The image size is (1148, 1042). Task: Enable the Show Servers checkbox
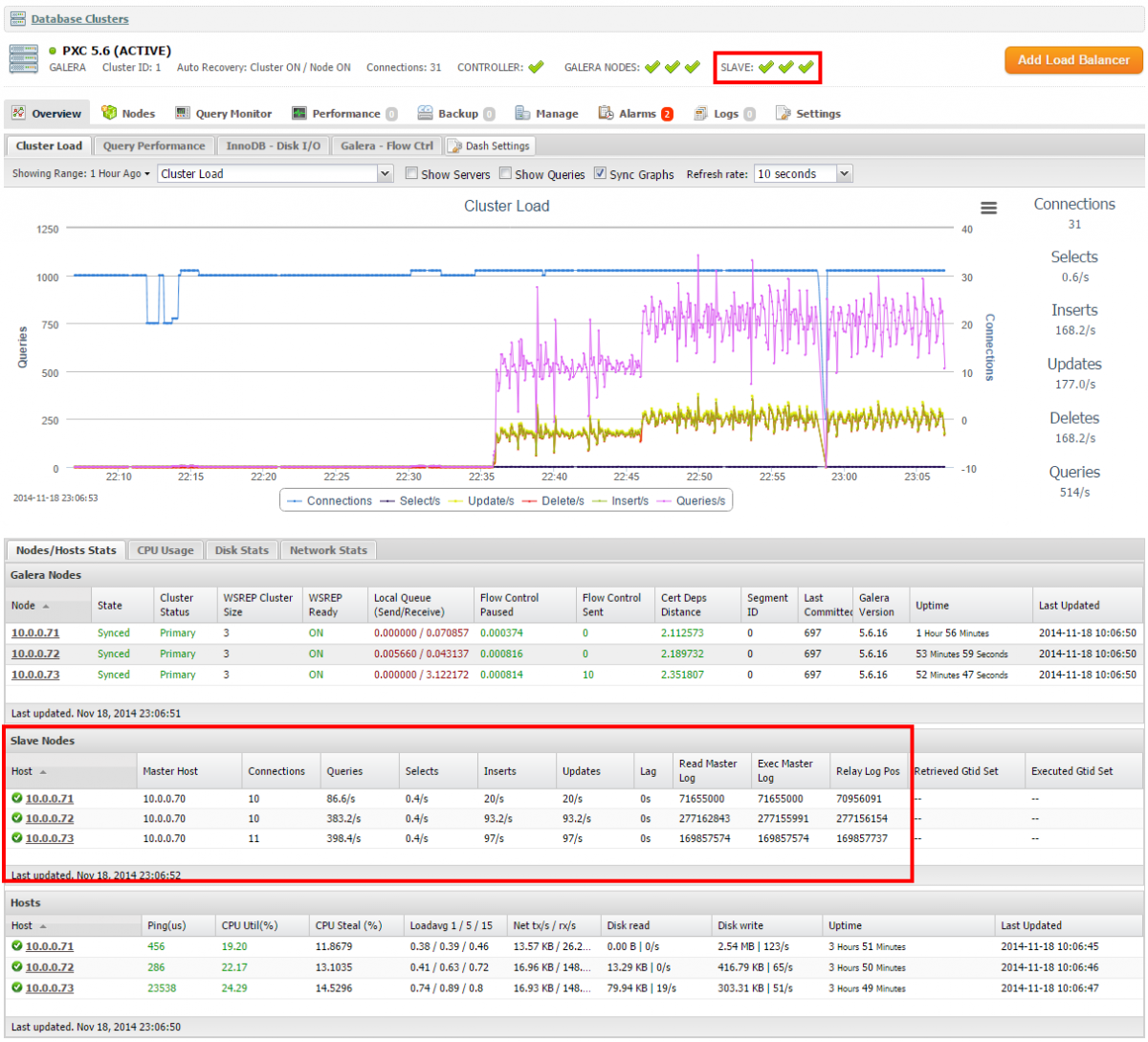411,174
